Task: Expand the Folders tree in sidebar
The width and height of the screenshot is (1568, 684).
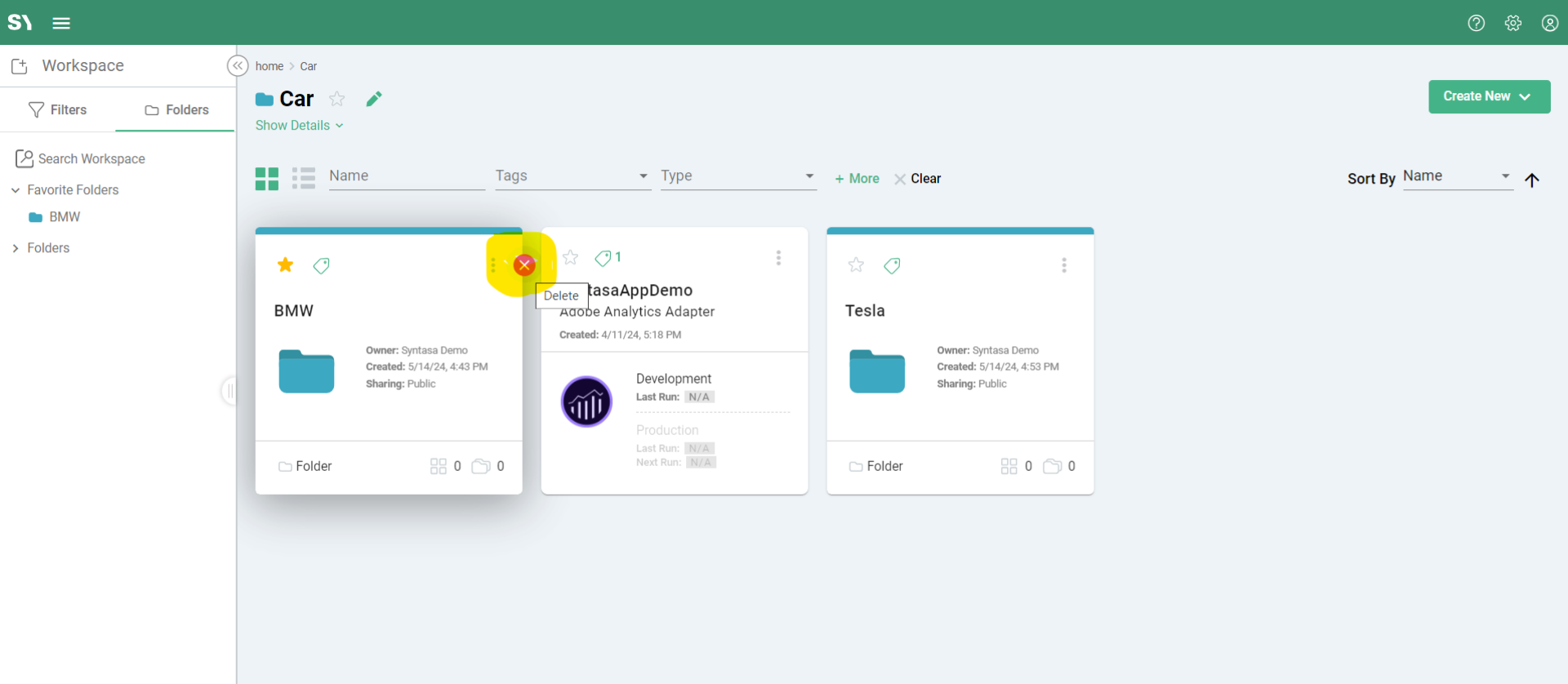Action: tap(16, 248)
